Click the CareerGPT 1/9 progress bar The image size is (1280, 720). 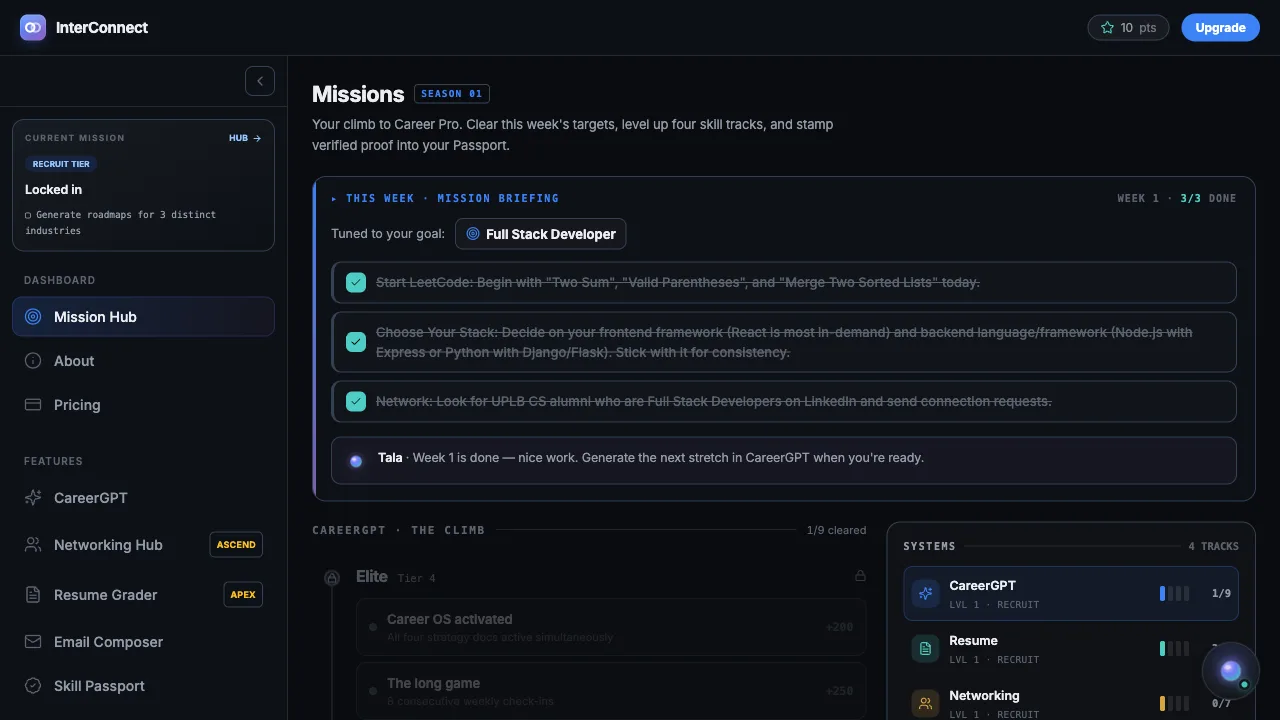1175,594
